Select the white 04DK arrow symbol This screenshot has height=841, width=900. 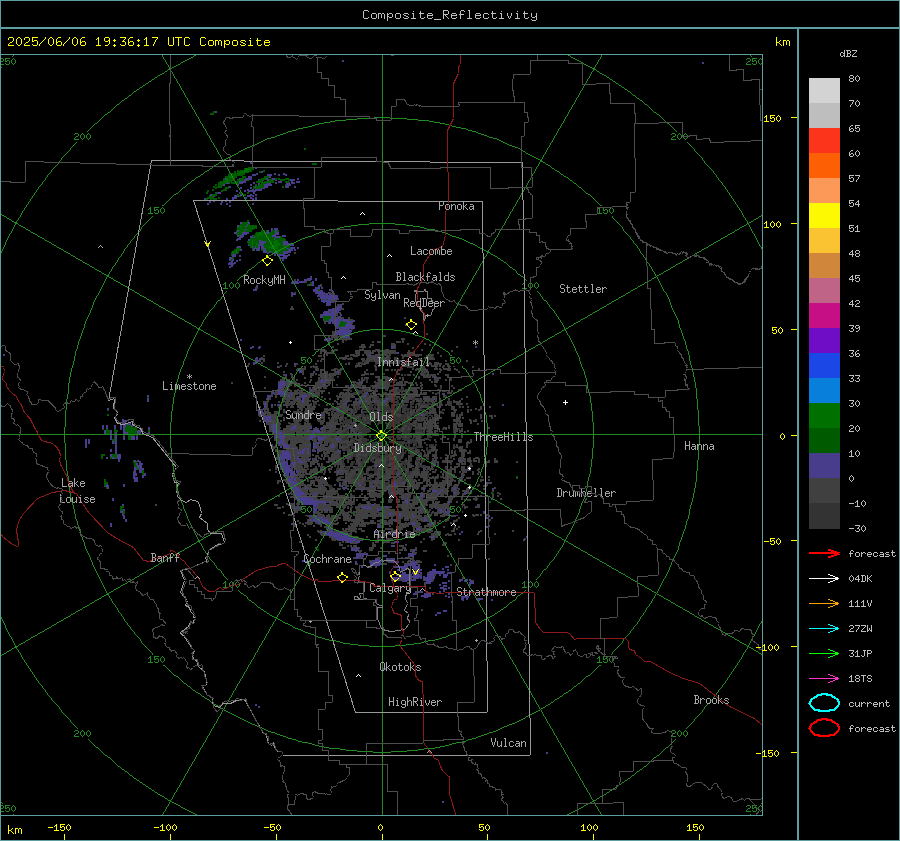824,578
